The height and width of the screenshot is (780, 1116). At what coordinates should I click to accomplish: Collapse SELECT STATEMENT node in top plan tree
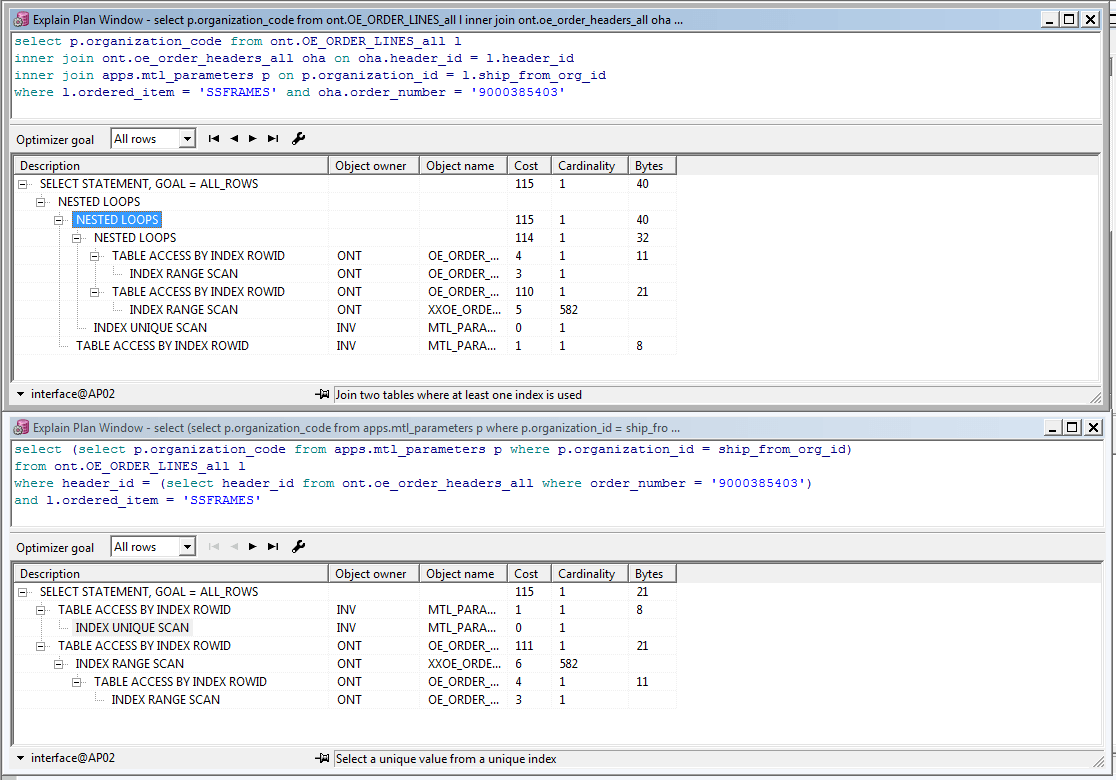[23, 184]
